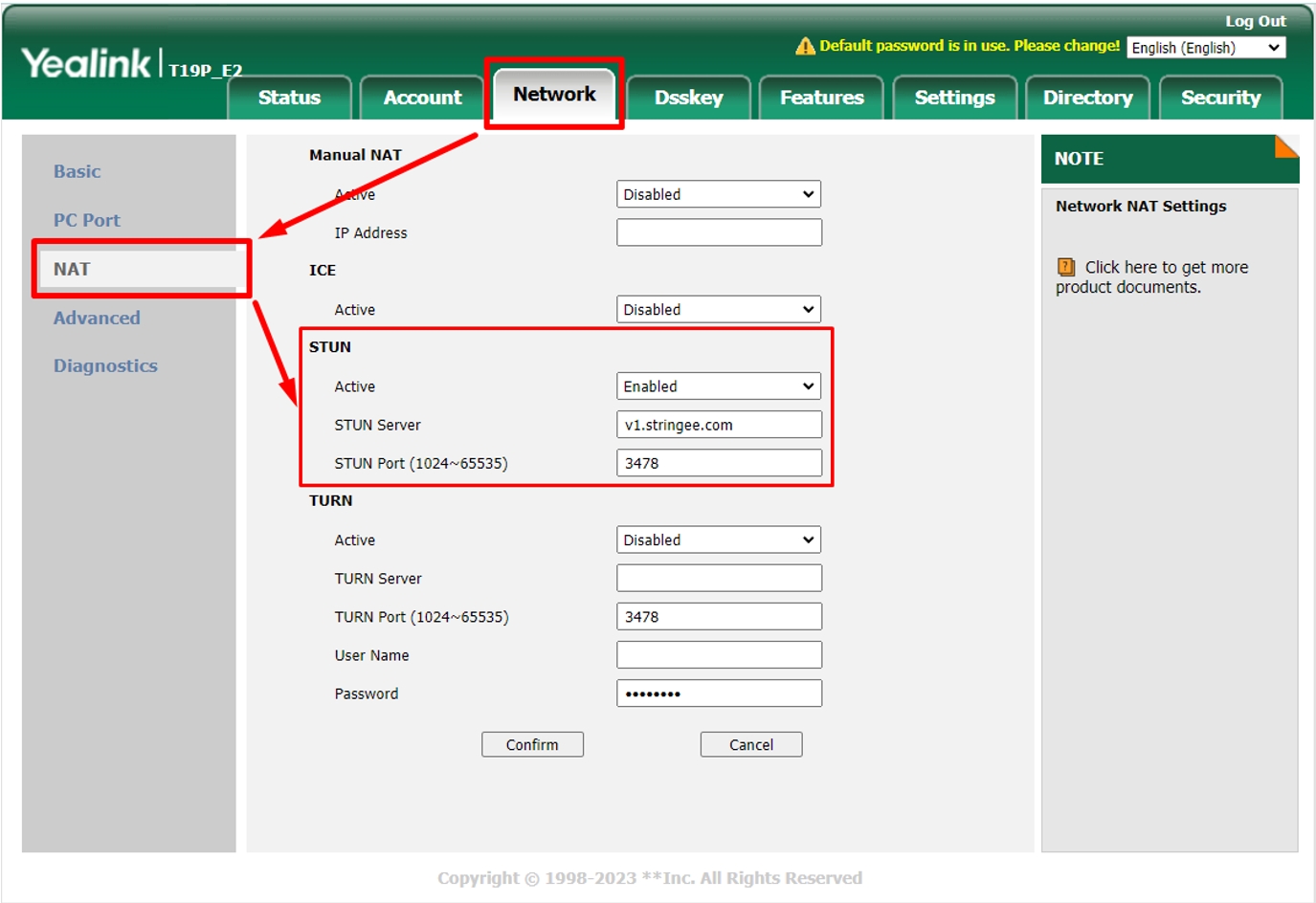Open the Dsskey tab
This screenshot has width=1316, height=903.
click(x=688, y=98)
